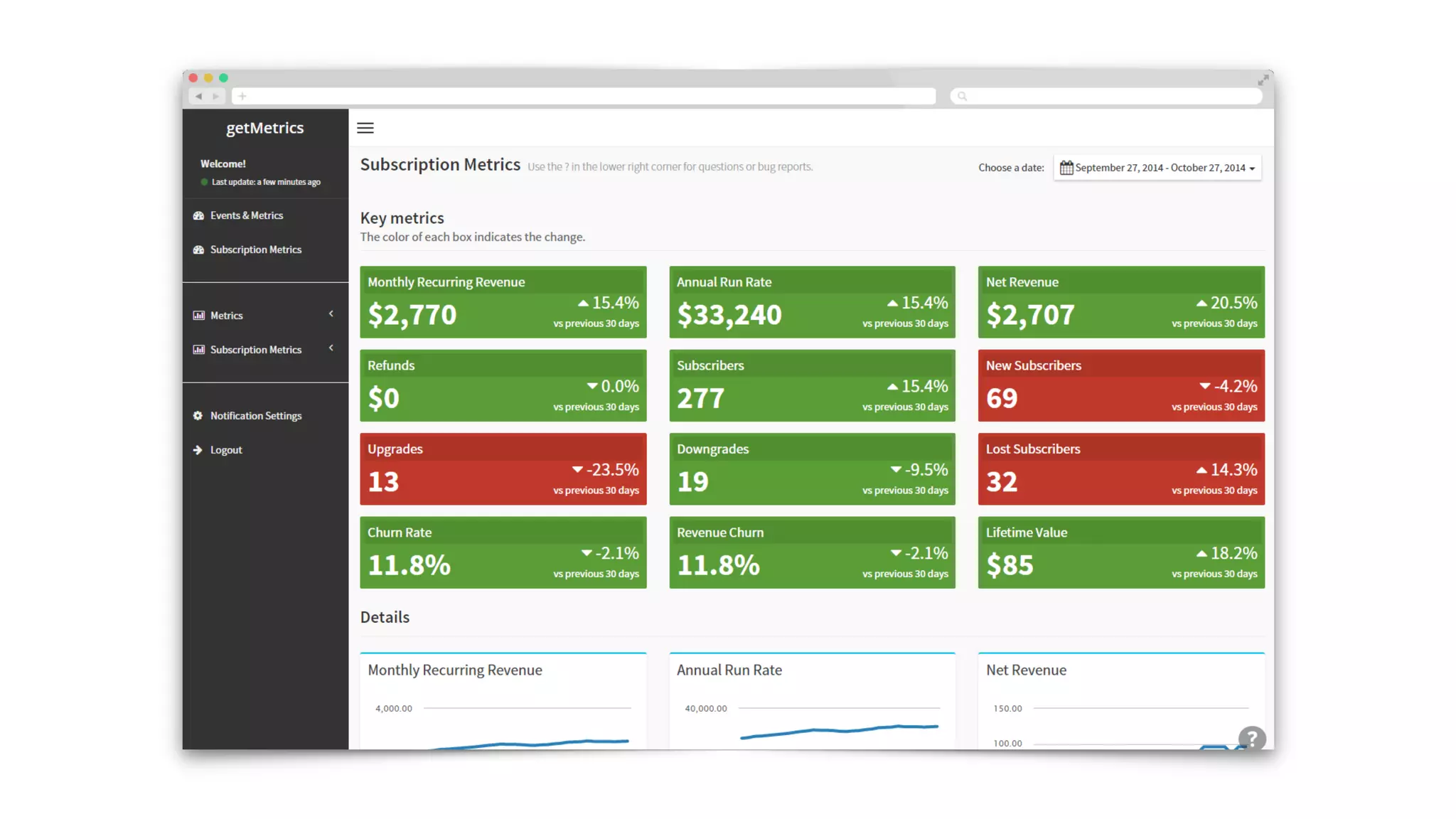Expand the Metrics sidebar chevron
Viewport: 1456px width, 819px height.
(x=331, y=314)
